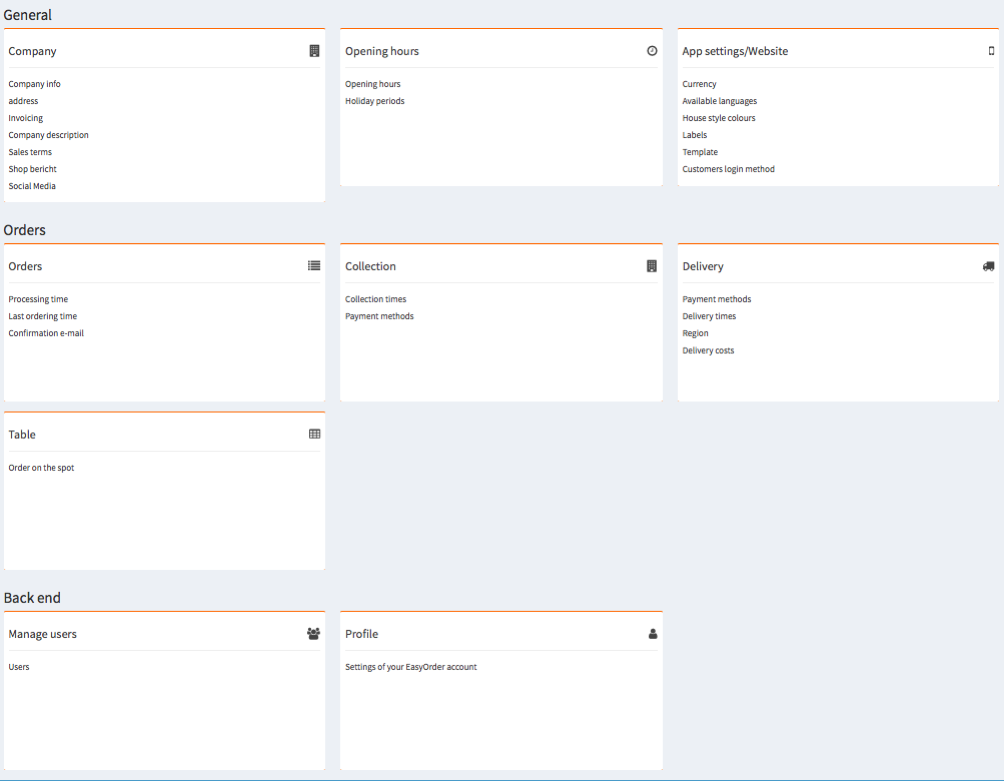Click the truck icon on the Delivery card
This screenshot has height=781, width=1004.
pyautogui.click(x=988, y=265)
